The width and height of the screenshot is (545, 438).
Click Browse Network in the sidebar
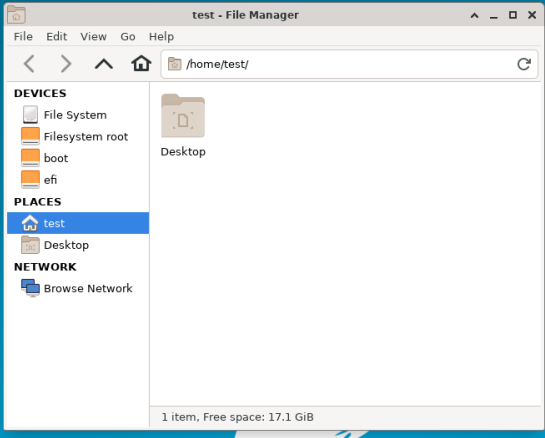[x=78, y=288]
